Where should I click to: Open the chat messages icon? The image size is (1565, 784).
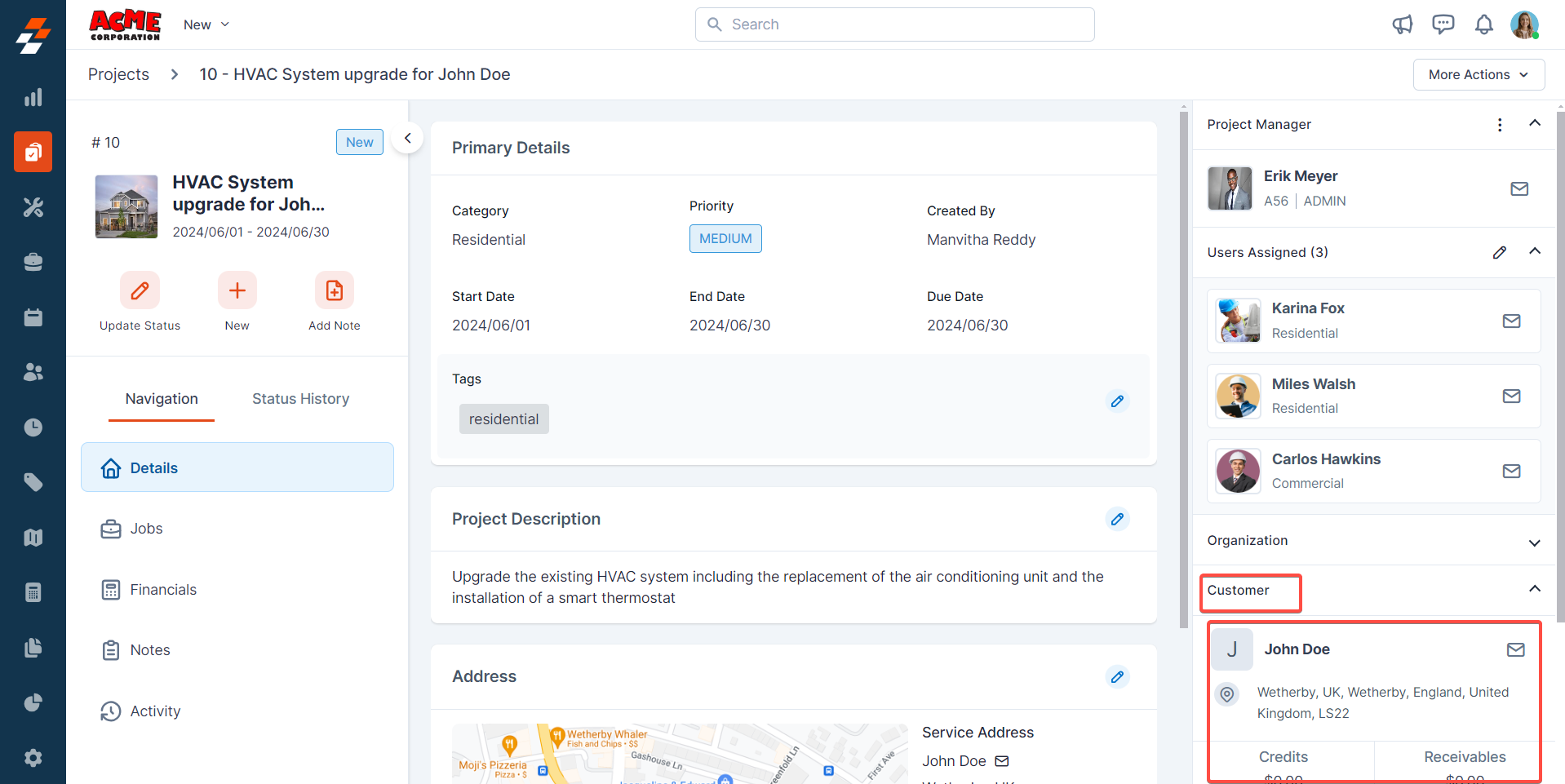point(1443,24)
